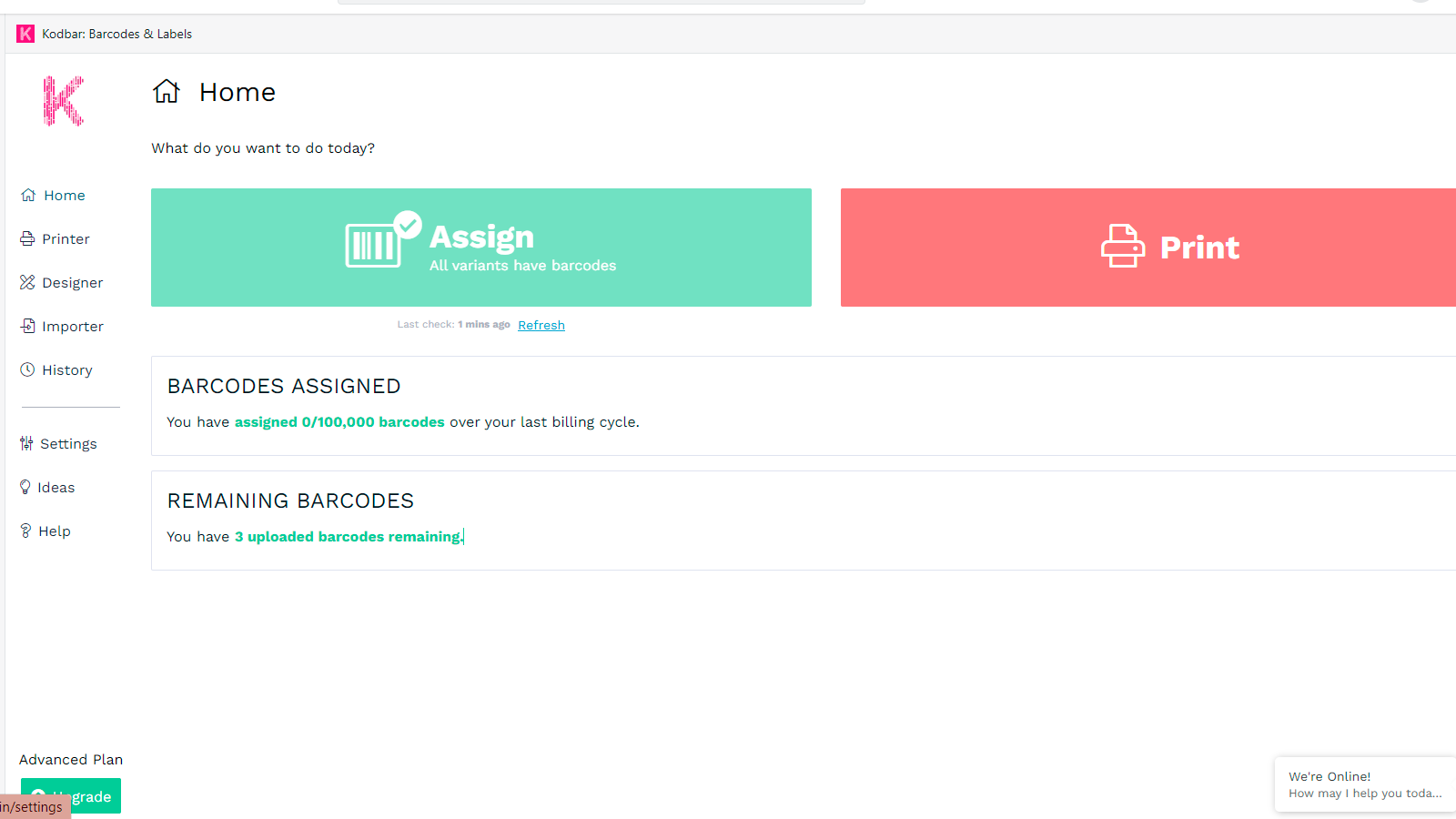Image resolution: width=1456 pixels, height=819 pixels.
Task: Click the Kodbar logo icon
Action: click(62, 101)
